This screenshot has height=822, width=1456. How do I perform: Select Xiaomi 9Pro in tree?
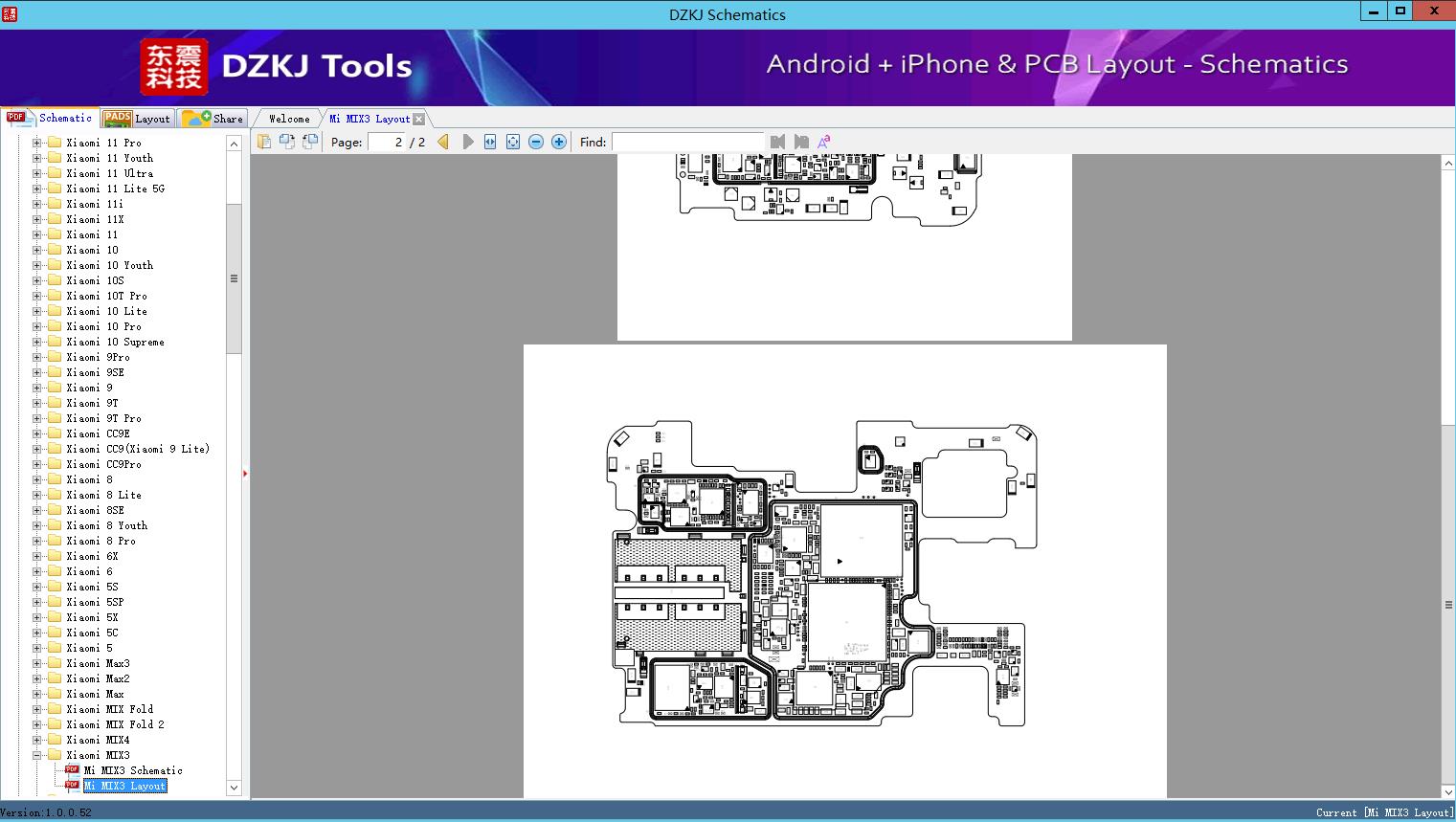(98, 357)
